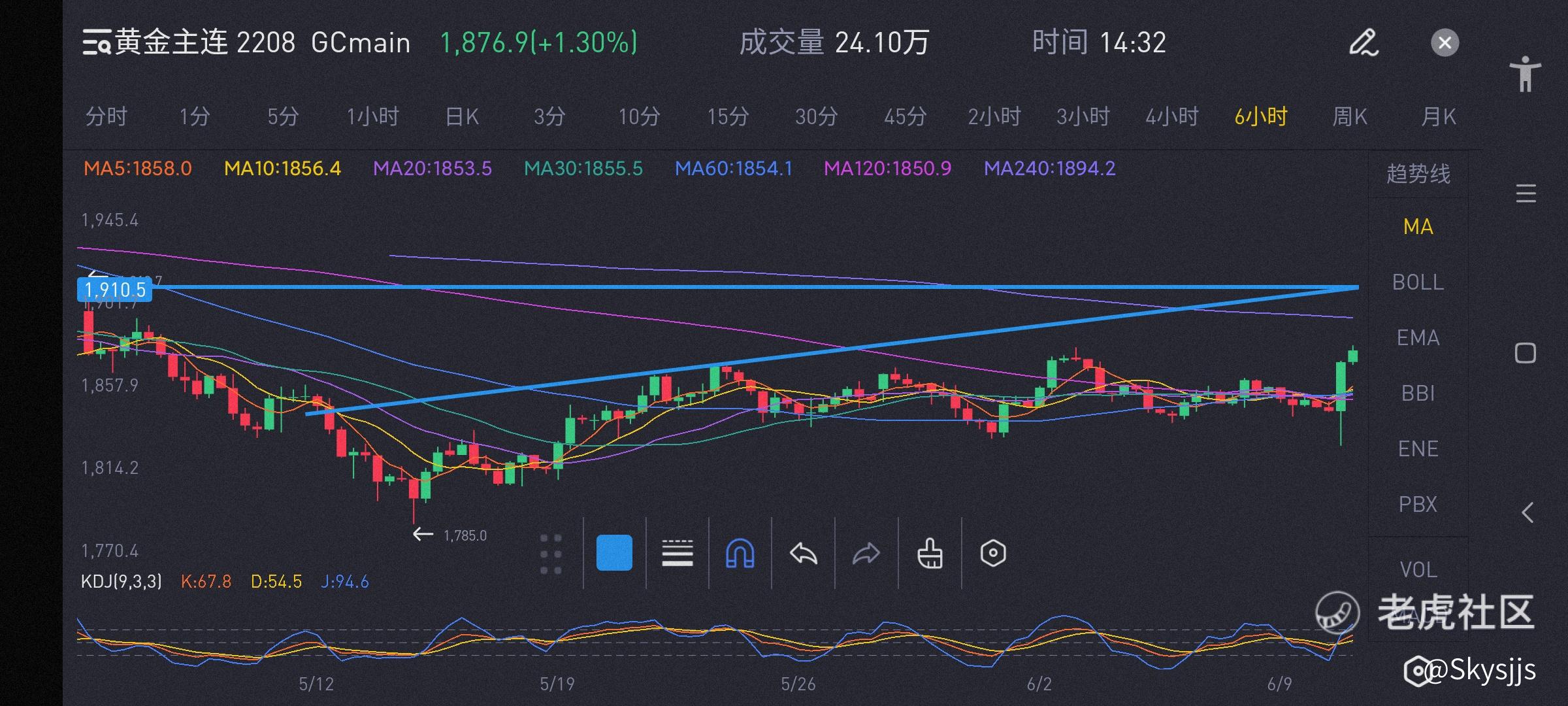This screenshot has width=1568, height=706.
Task: Choose line thickness style icon
Action: (x=678, y=553)
